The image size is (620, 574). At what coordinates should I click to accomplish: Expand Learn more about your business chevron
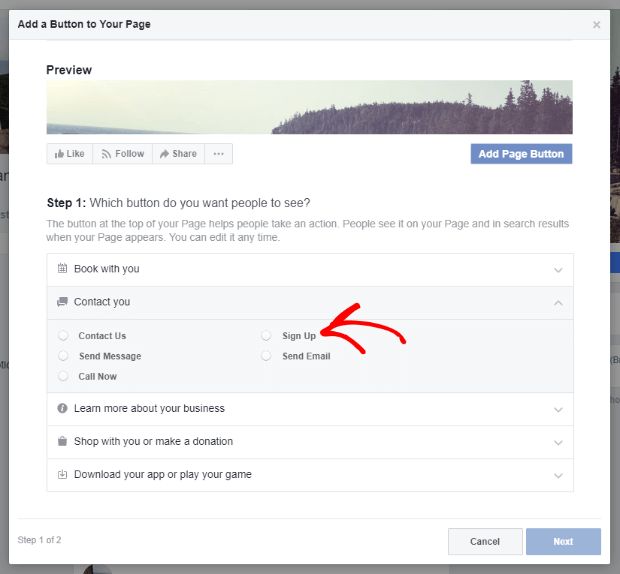point(558,410)
